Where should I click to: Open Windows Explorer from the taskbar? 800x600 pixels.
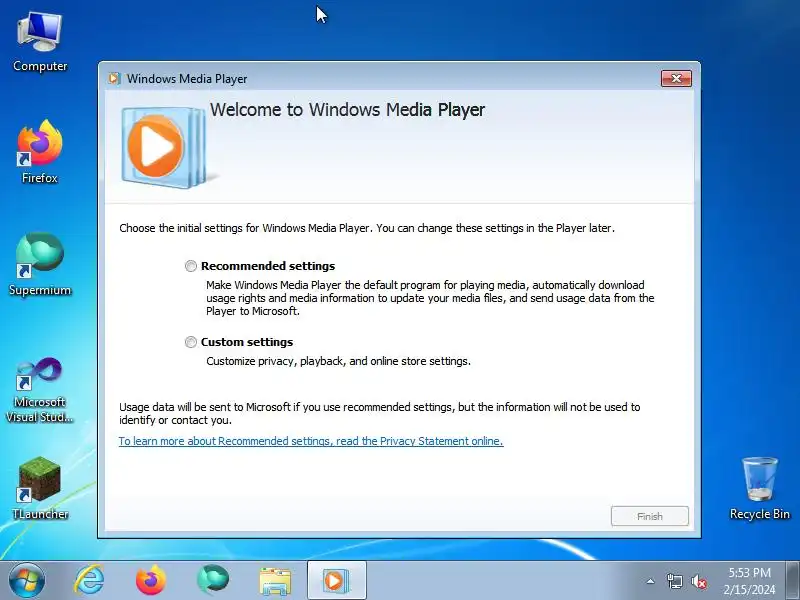pos(275,581)
